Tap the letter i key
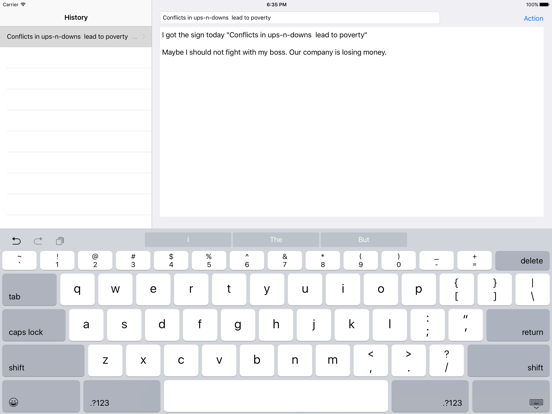Viewport: 552px width, 414px height. [343, 289]
